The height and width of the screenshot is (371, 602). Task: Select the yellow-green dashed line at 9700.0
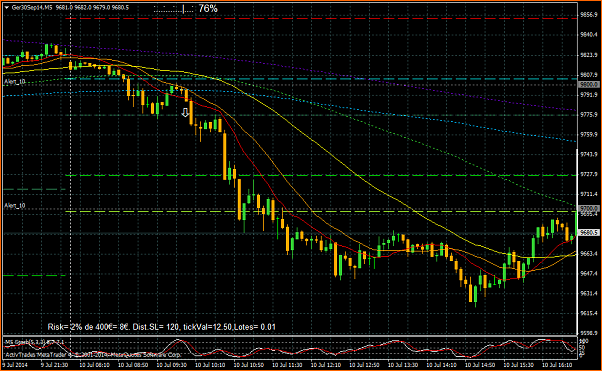pos(321,211)
